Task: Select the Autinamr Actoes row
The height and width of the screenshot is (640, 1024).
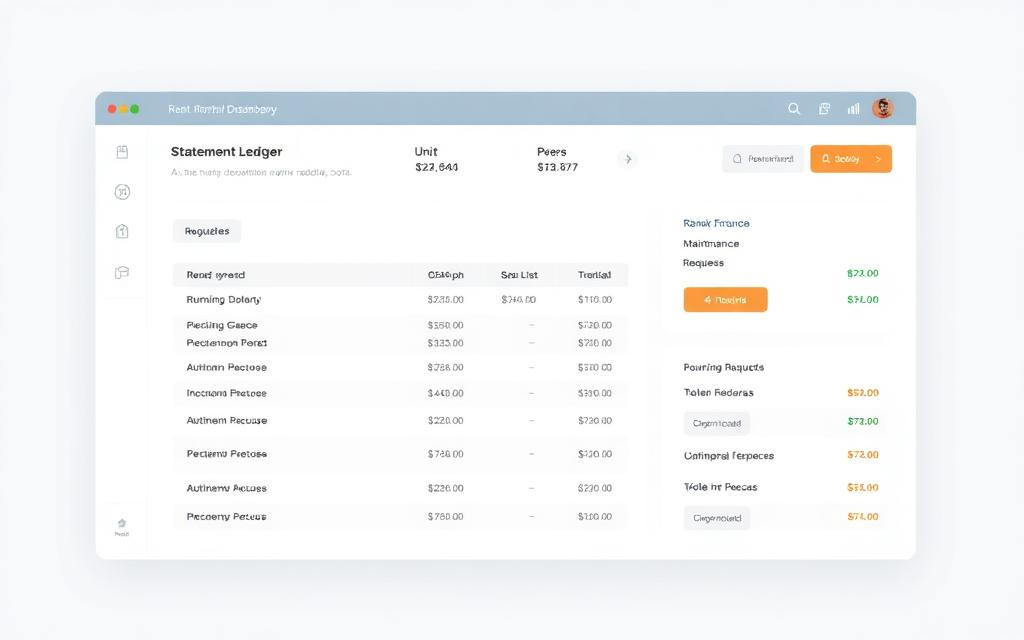Action: point(400,488)
